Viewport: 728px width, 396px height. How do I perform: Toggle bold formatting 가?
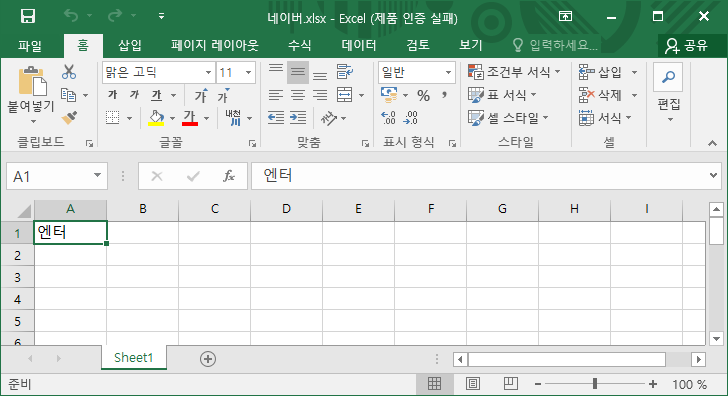[x=112, y=95]
